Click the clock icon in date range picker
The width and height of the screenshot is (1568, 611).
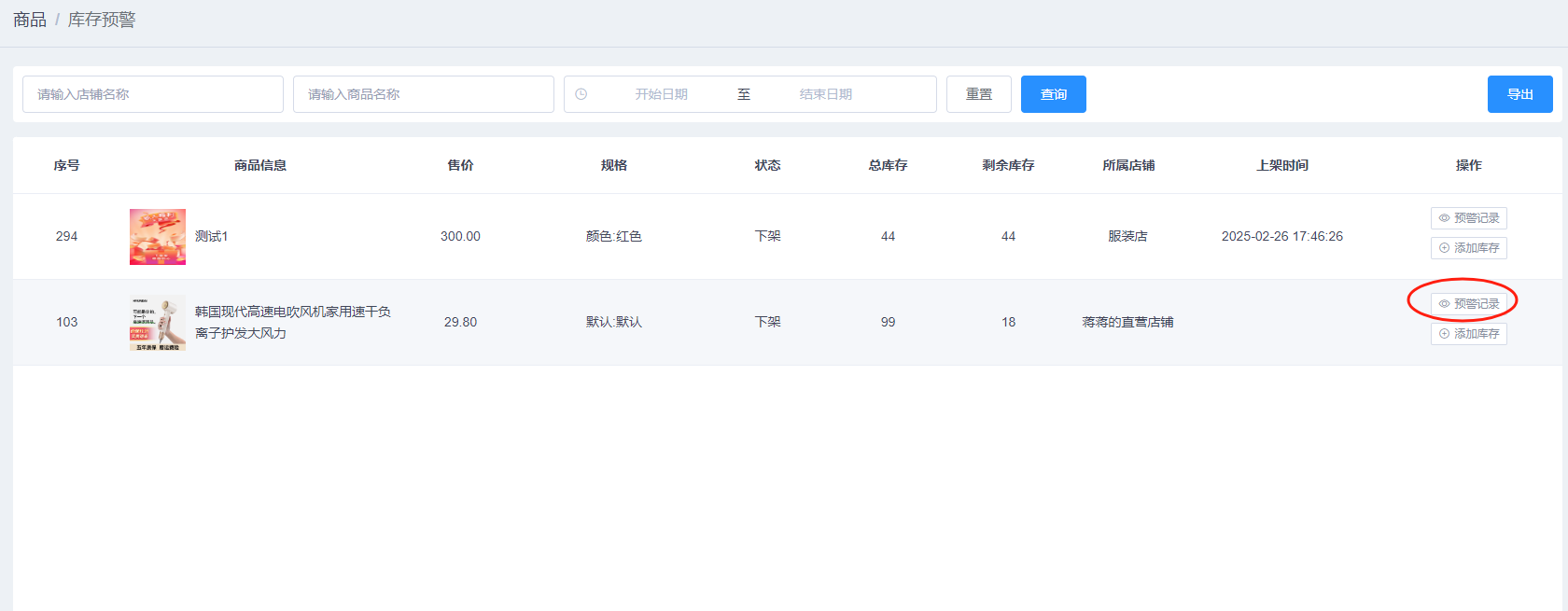[x=581, y=94]
